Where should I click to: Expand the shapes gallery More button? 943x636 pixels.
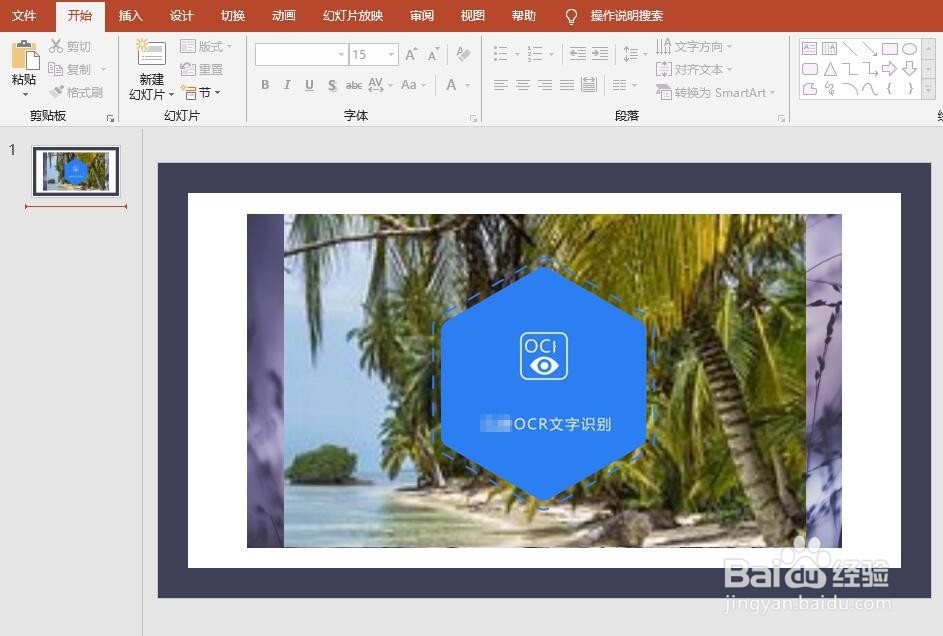click(x=929, y=90)
